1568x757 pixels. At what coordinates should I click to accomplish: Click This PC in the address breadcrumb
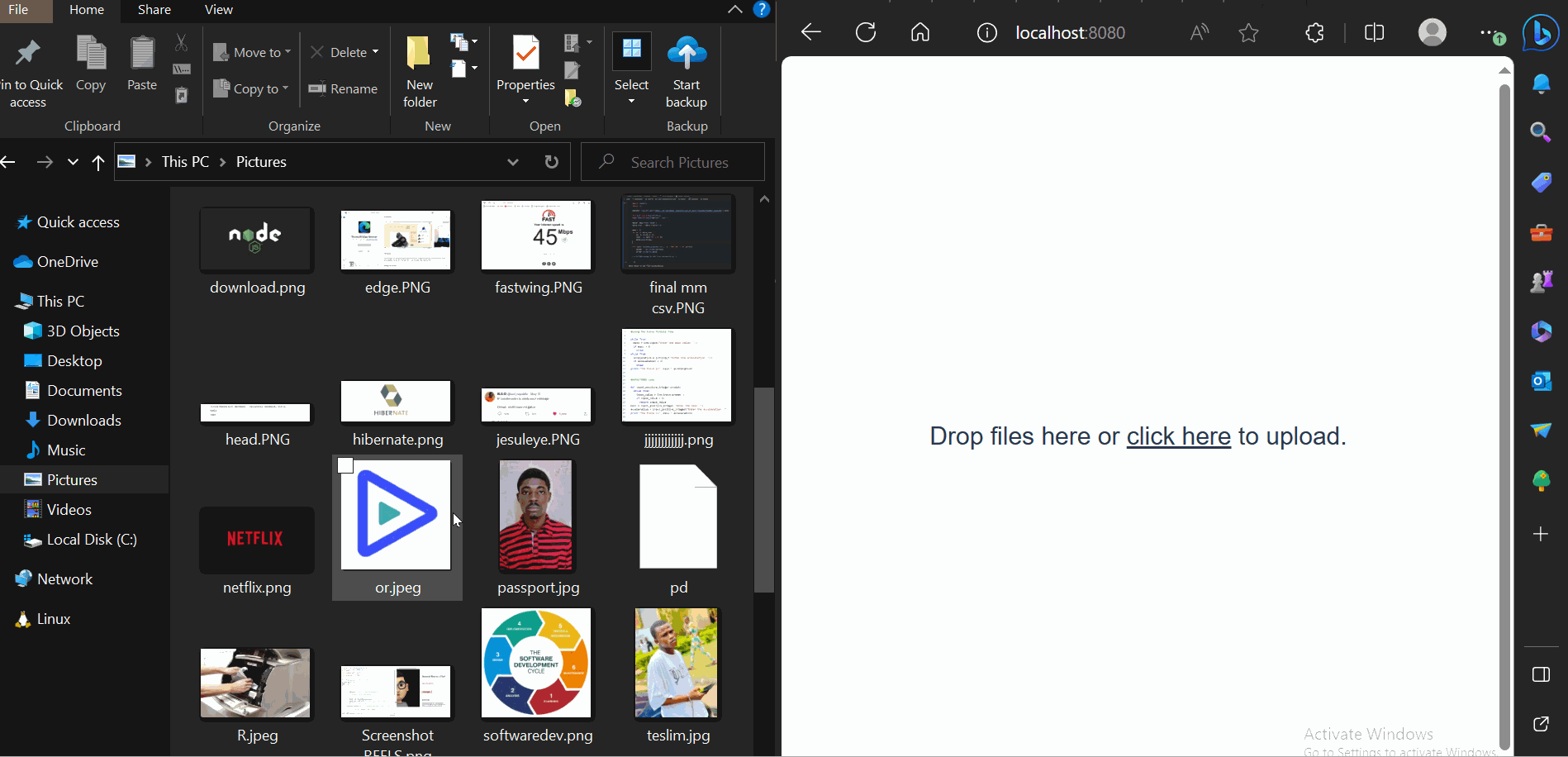click(x=185, y=162)
